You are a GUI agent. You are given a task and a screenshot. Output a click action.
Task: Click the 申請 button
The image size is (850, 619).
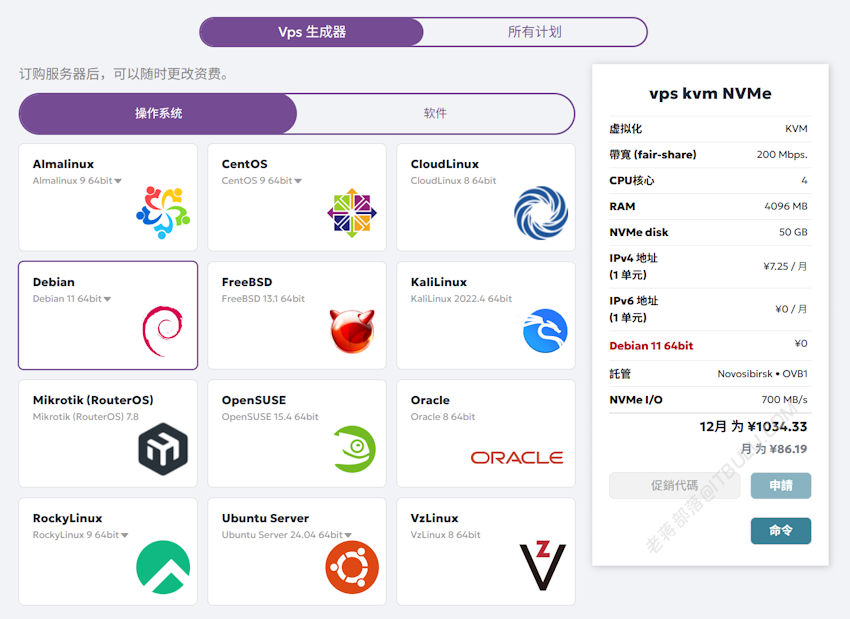(x=781, y=486)
